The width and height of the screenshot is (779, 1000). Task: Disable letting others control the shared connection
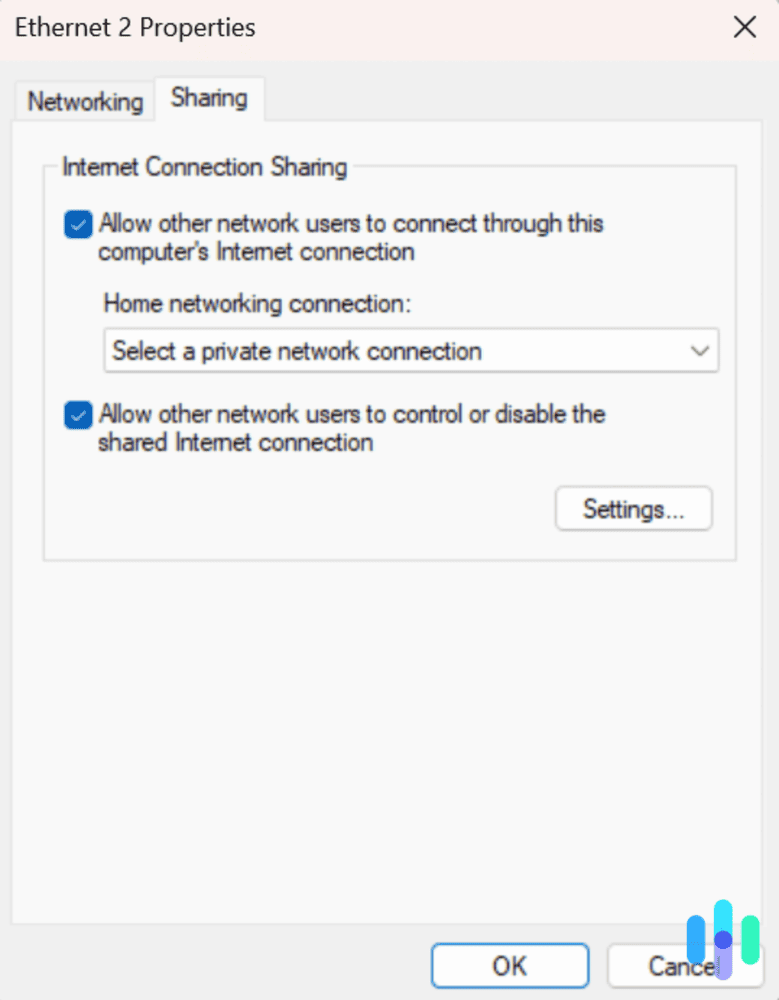point(77,415)
